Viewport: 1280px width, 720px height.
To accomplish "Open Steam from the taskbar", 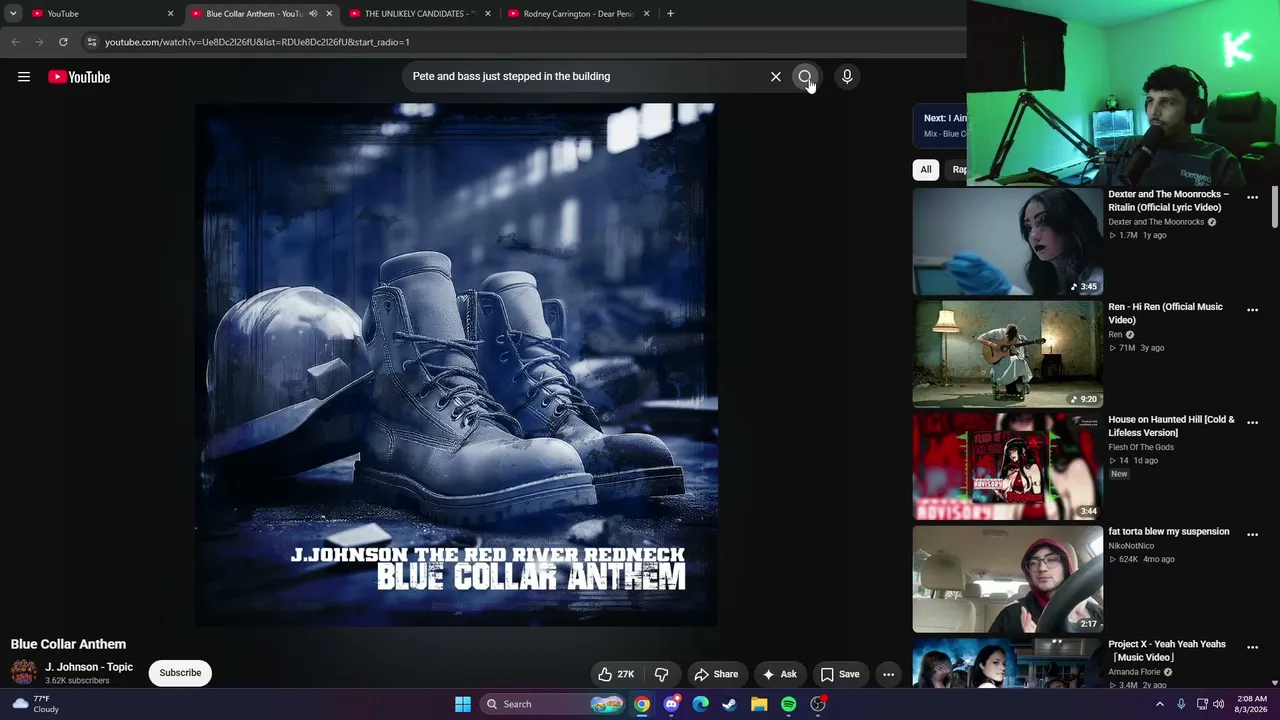I will tap(730, 704).
